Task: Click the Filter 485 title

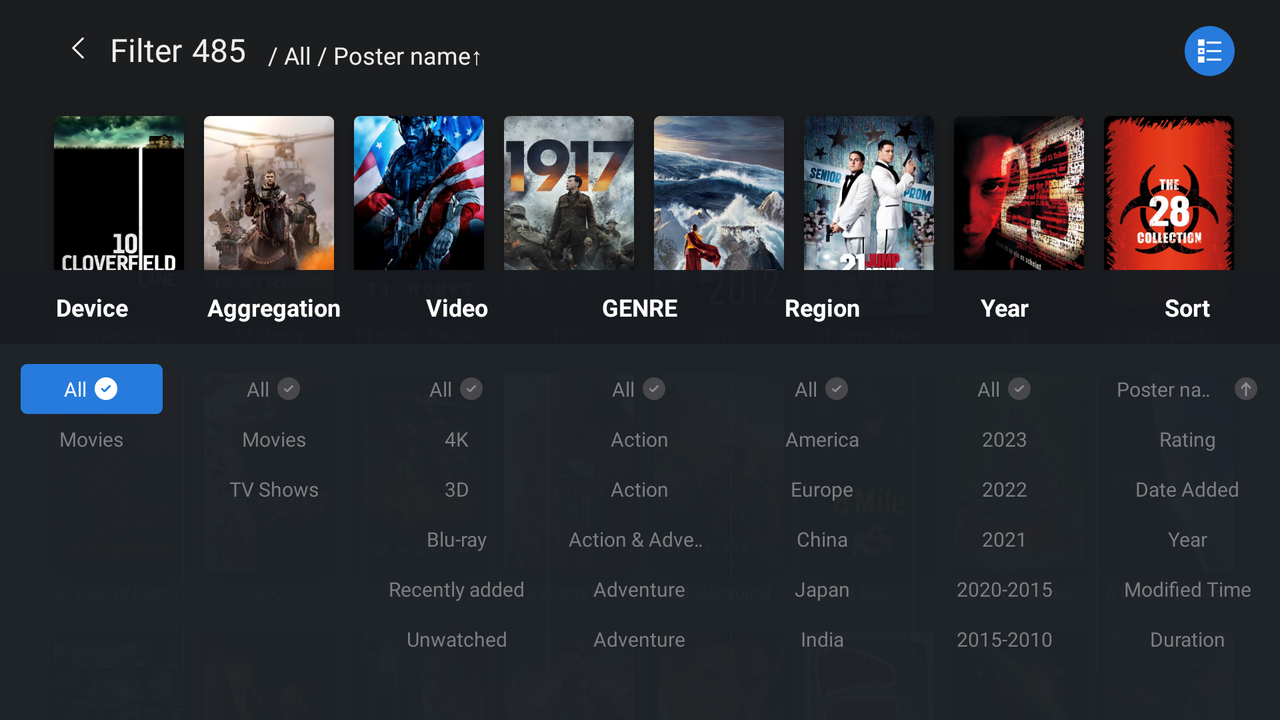Action: point(178,50)
